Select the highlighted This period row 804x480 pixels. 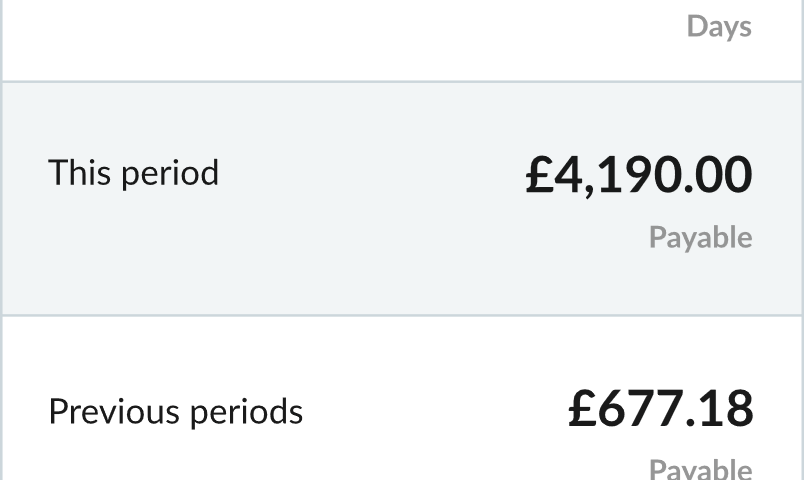click(402, 198)
